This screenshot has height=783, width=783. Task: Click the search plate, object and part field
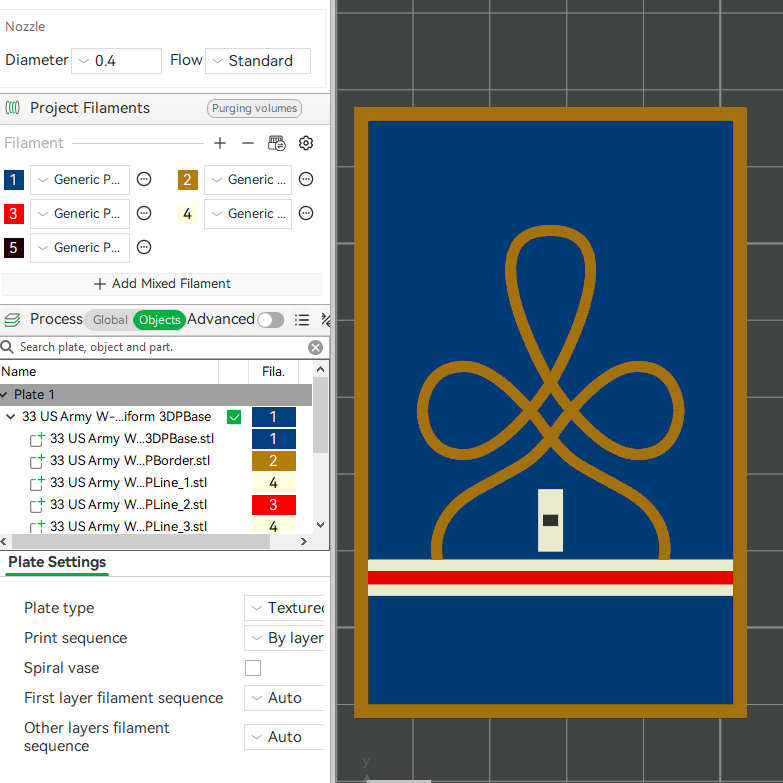coord(160,347)
